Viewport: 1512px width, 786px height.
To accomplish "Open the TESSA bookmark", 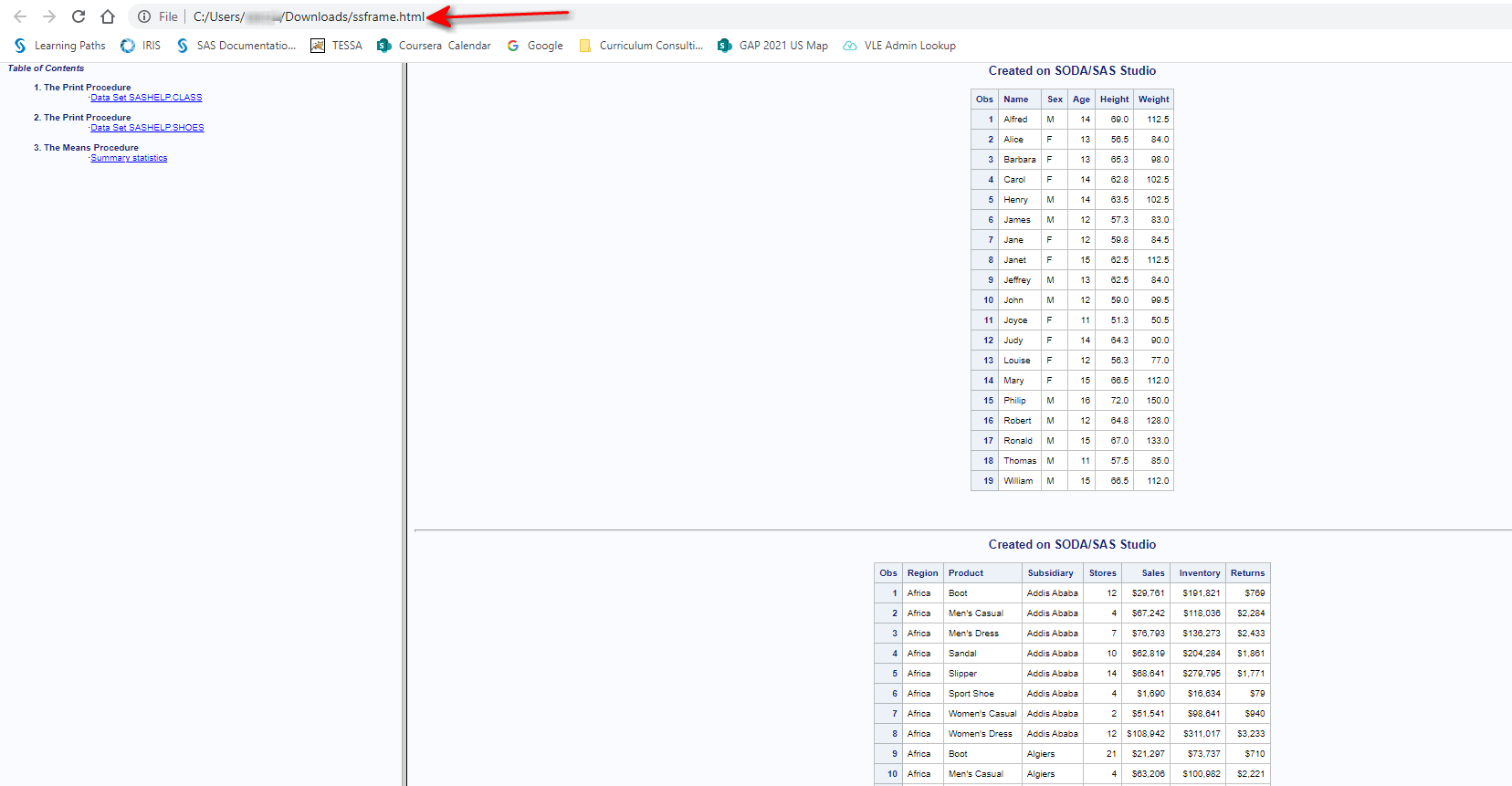I will pos(336,46).
